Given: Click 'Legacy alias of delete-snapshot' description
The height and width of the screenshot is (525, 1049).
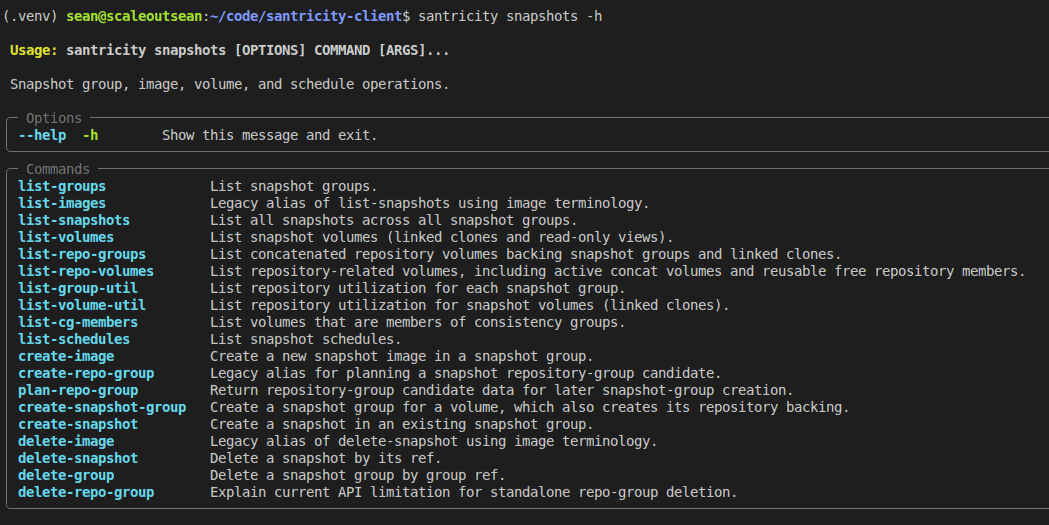Looking at the screenshot, I should 434,441.
